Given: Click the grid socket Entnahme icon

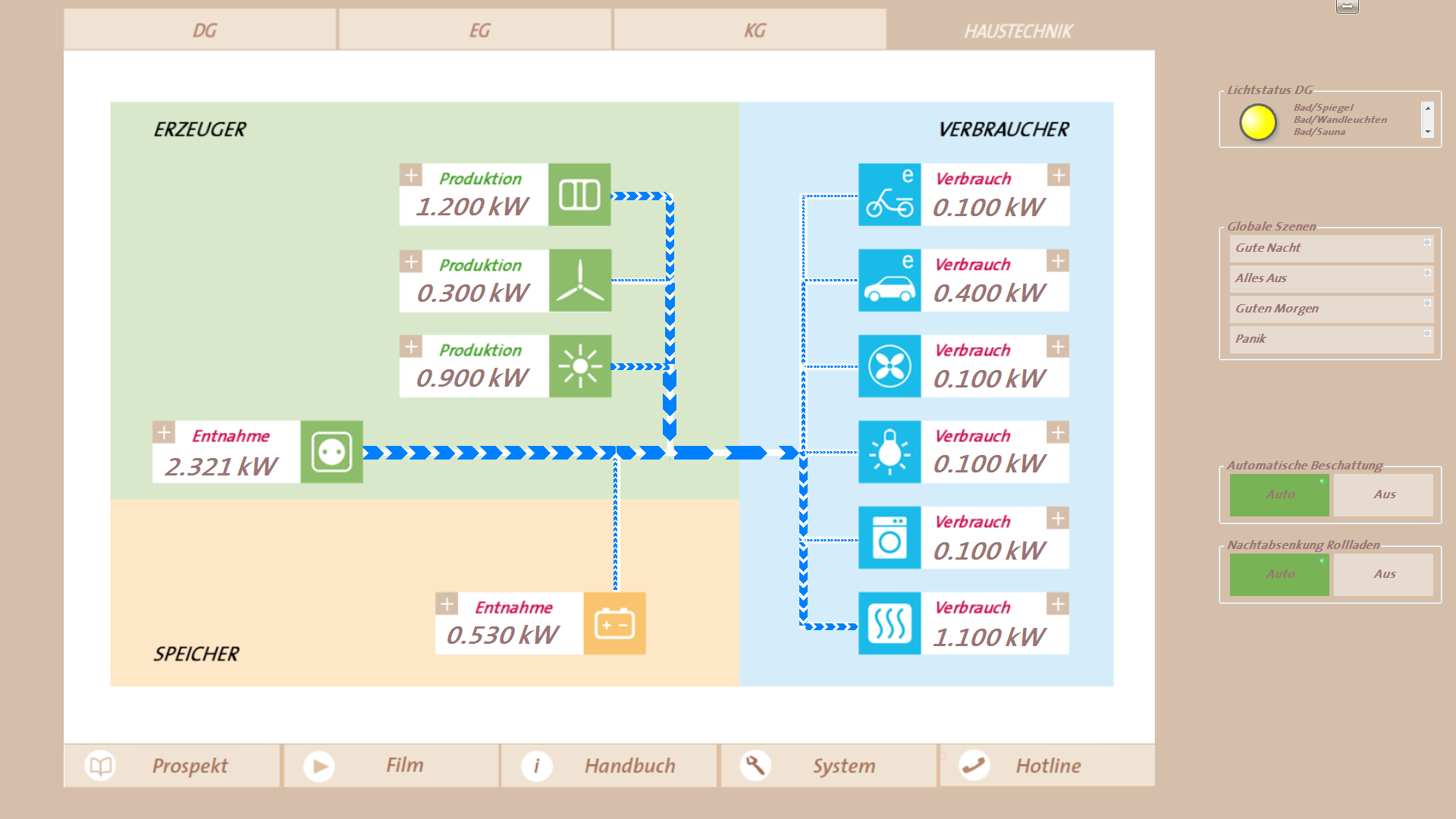Looking at the screenshot, I should pos(331,452).
